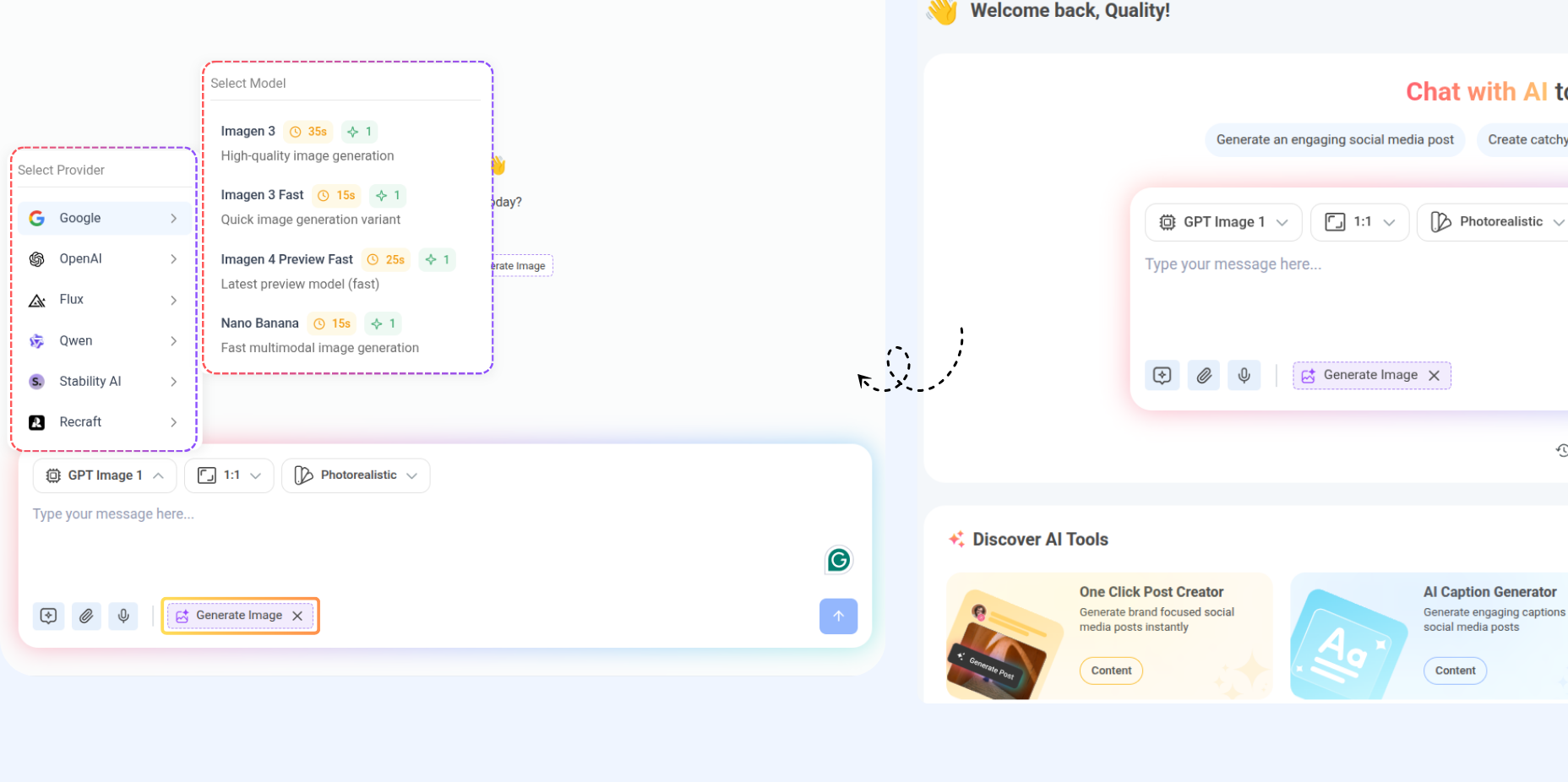Collapse the GPT Image 1 dropdown below the provider list
The width and height of the screenshot is (1568, 782).
click(105, 475)
